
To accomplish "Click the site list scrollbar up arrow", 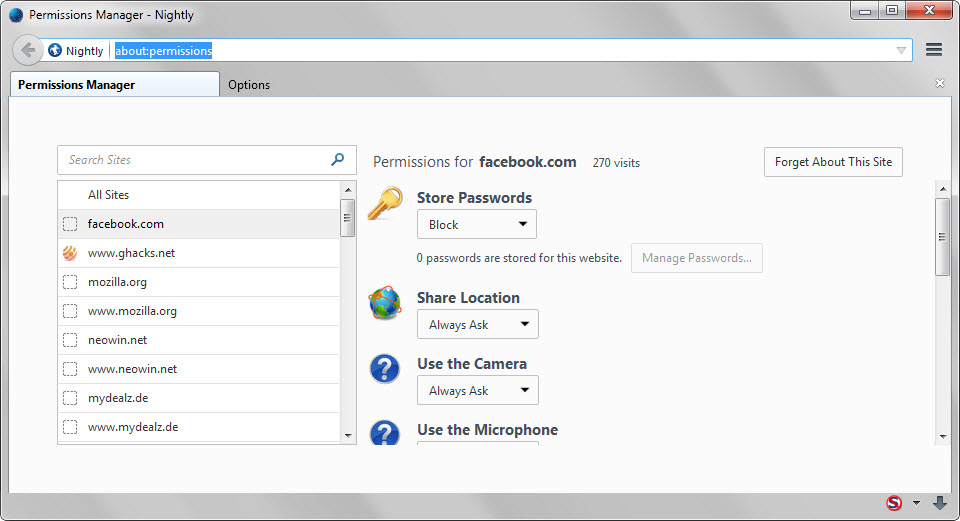I will click(348, 190).
